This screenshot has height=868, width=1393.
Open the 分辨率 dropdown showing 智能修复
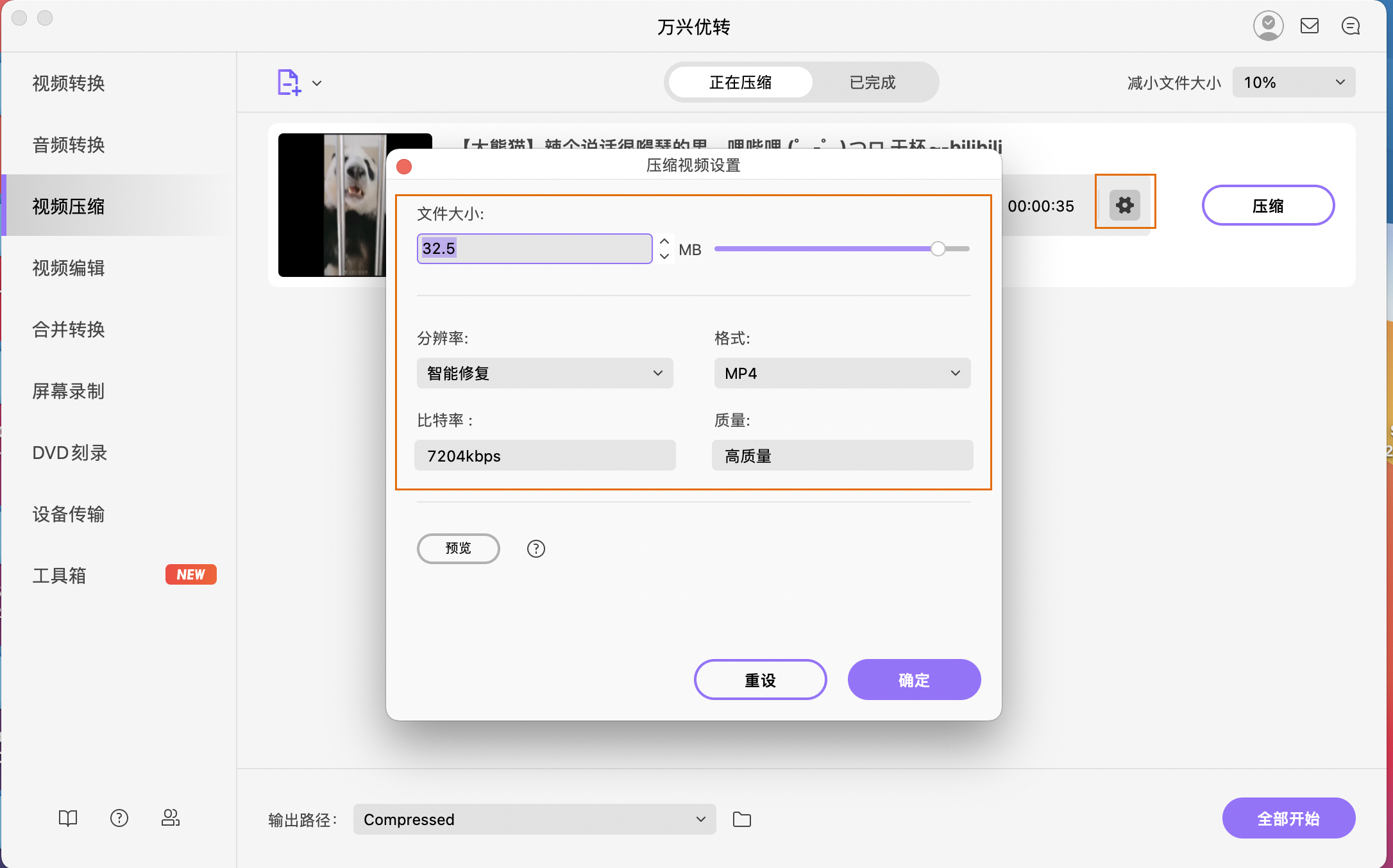pyautogui.click(x=544, y=372)
